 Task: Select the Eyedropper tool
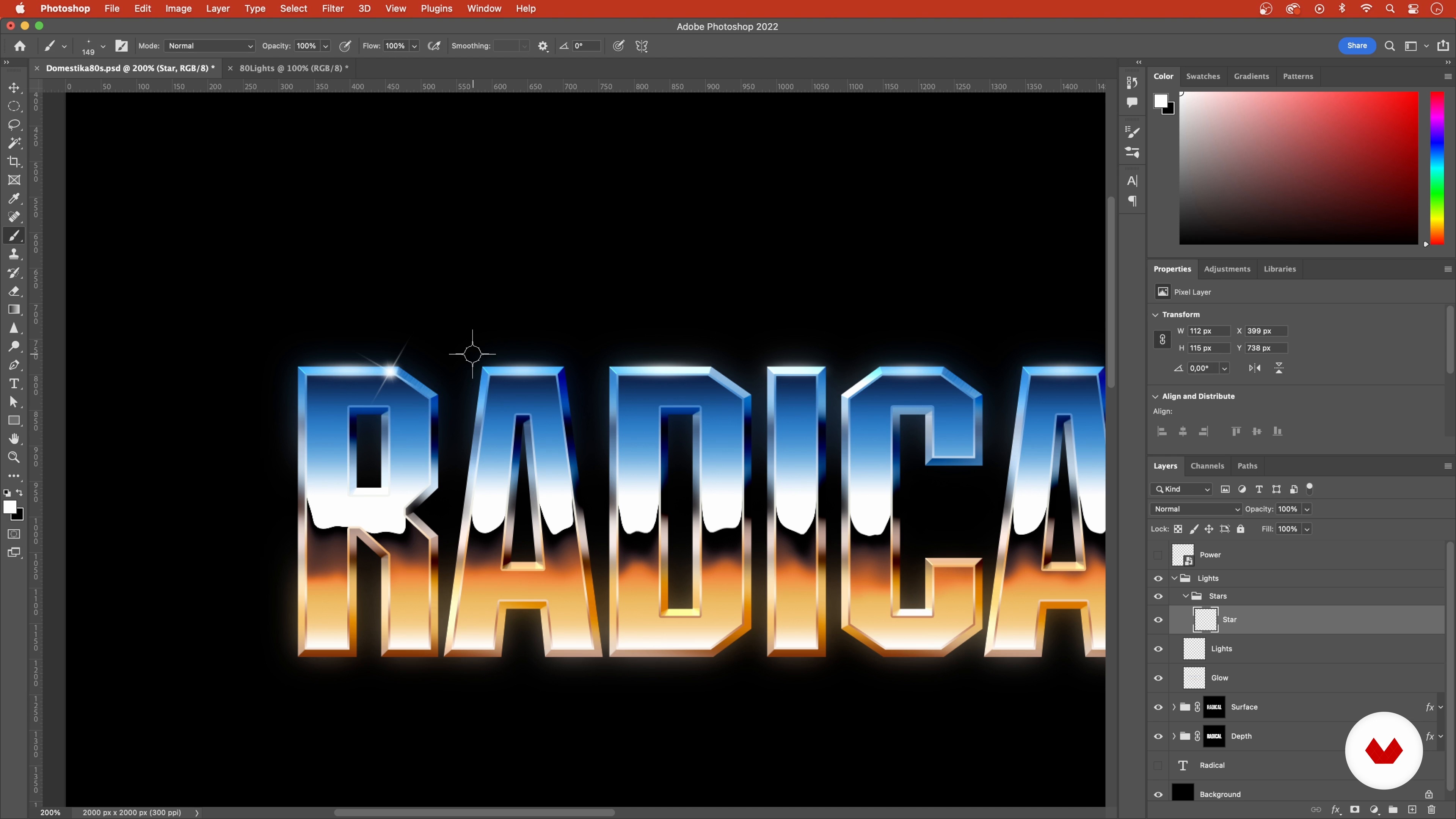click(14, 198)
